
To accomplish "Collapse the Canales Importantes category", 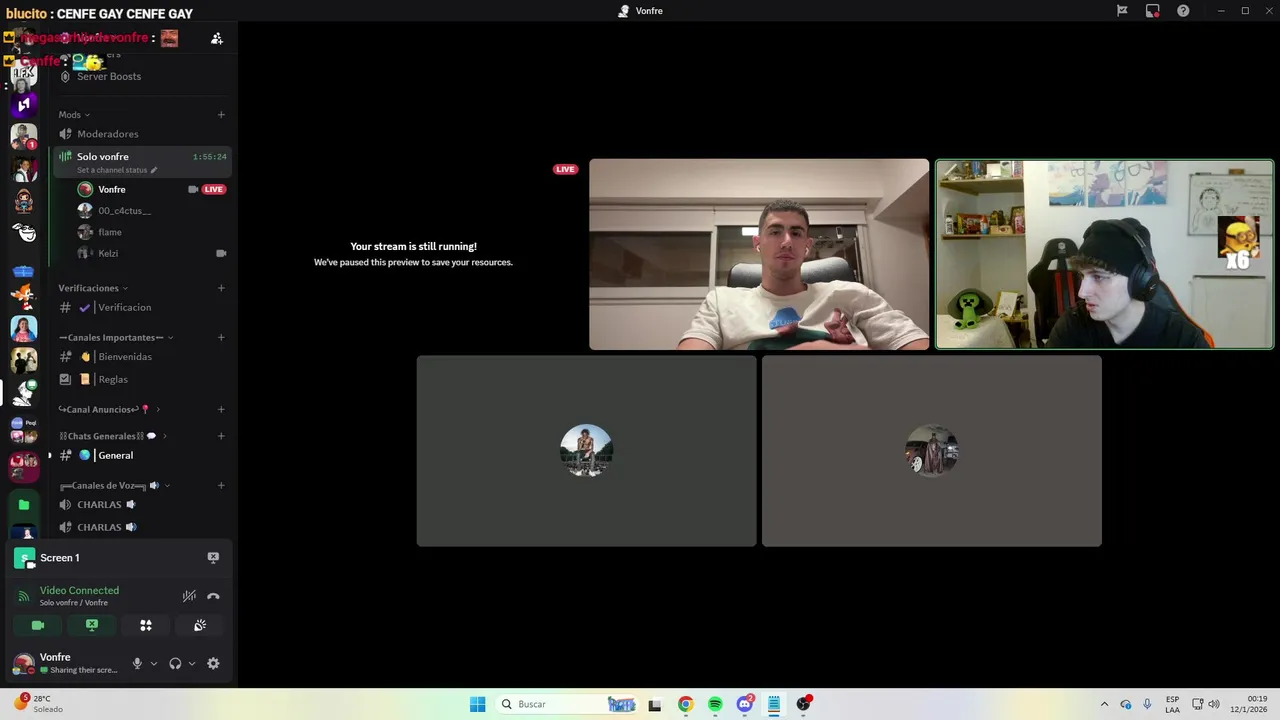I will tap(116, 337).
